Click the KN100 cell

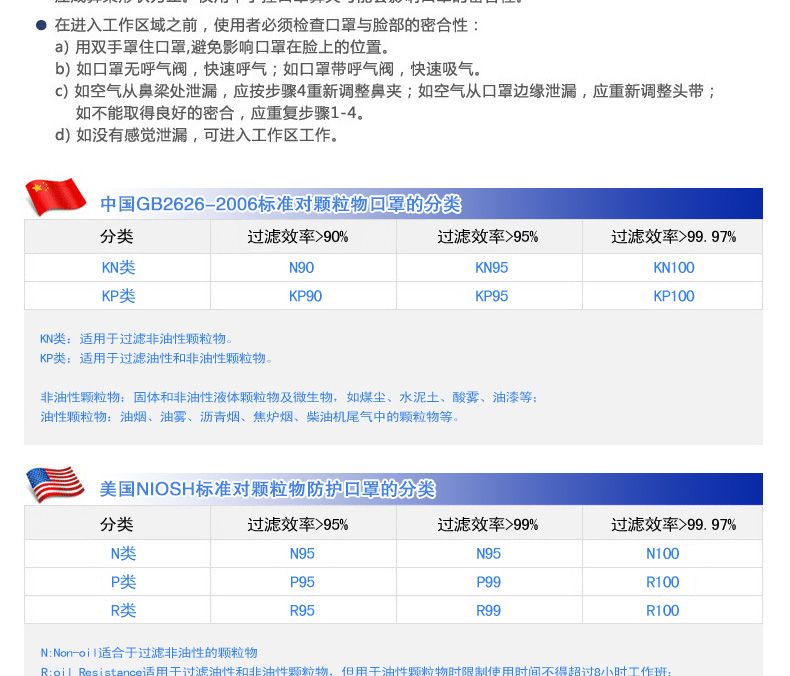pos(673,268)
